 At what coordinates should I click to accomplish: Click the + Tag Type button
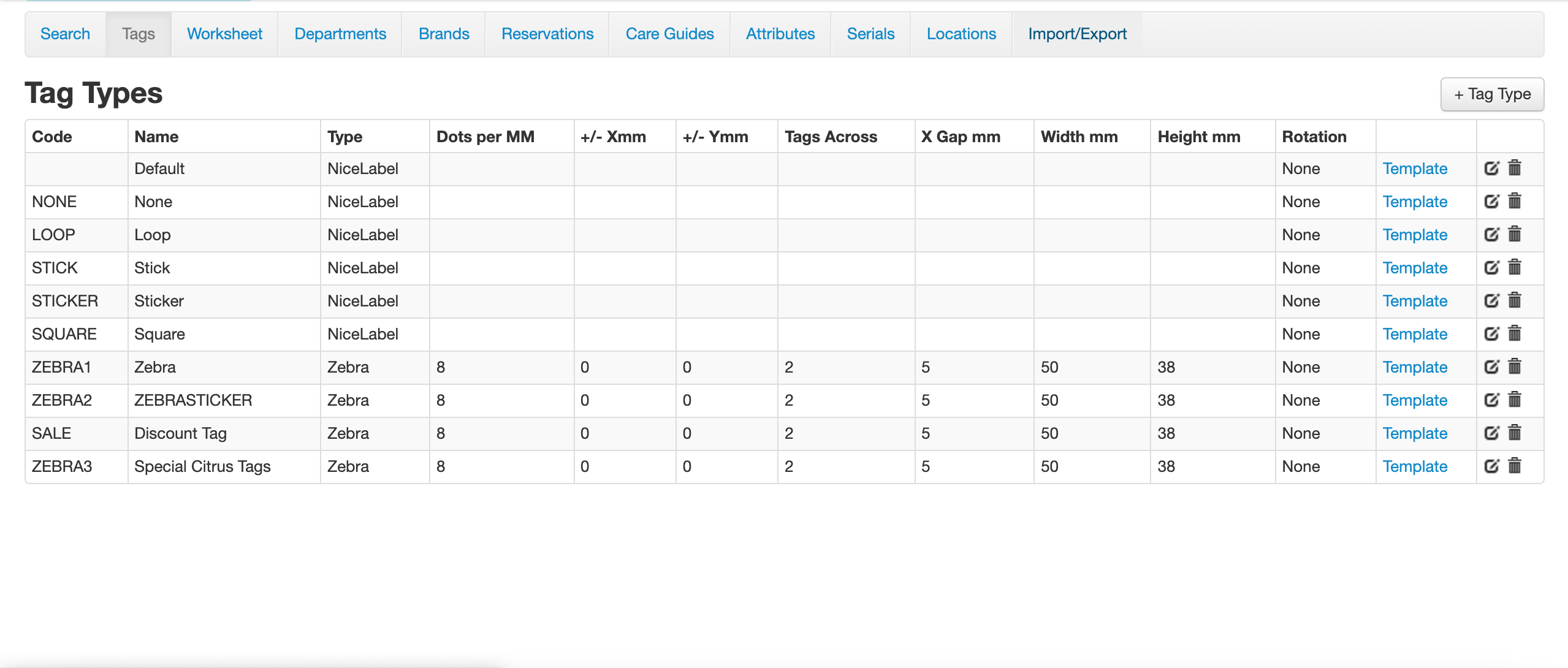[1492, 94]
